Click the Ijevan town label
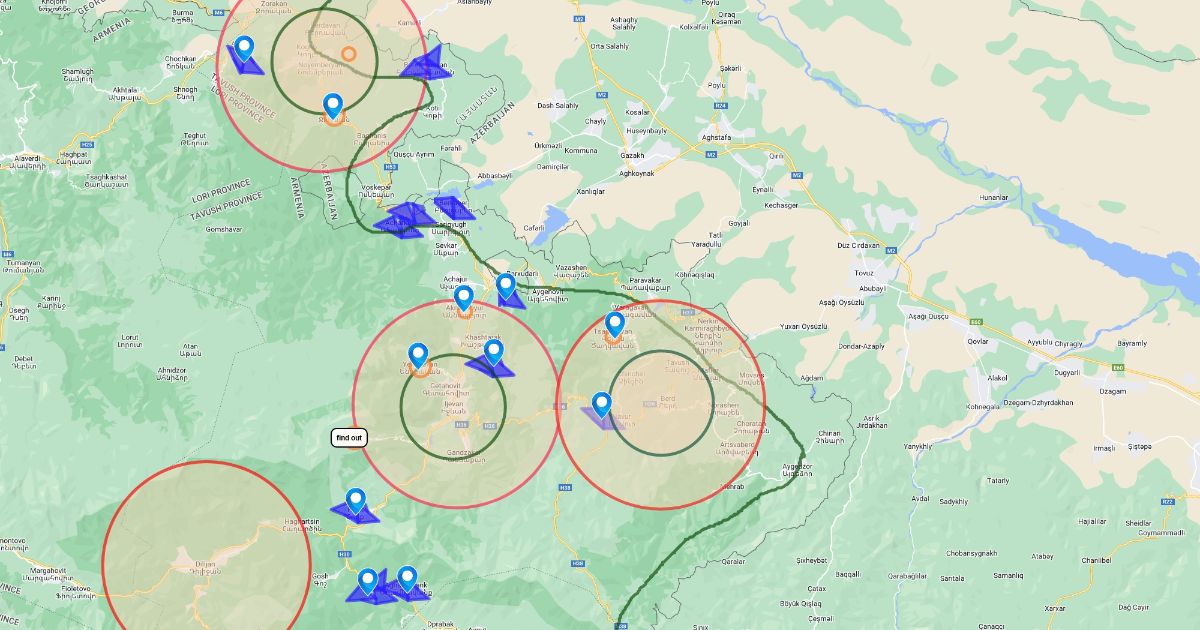 [453, 409]
